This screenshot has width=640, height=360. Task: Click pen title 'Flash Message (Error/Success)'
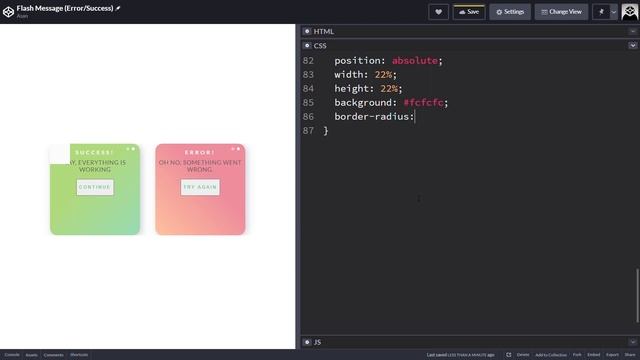[x=65, y=8]
